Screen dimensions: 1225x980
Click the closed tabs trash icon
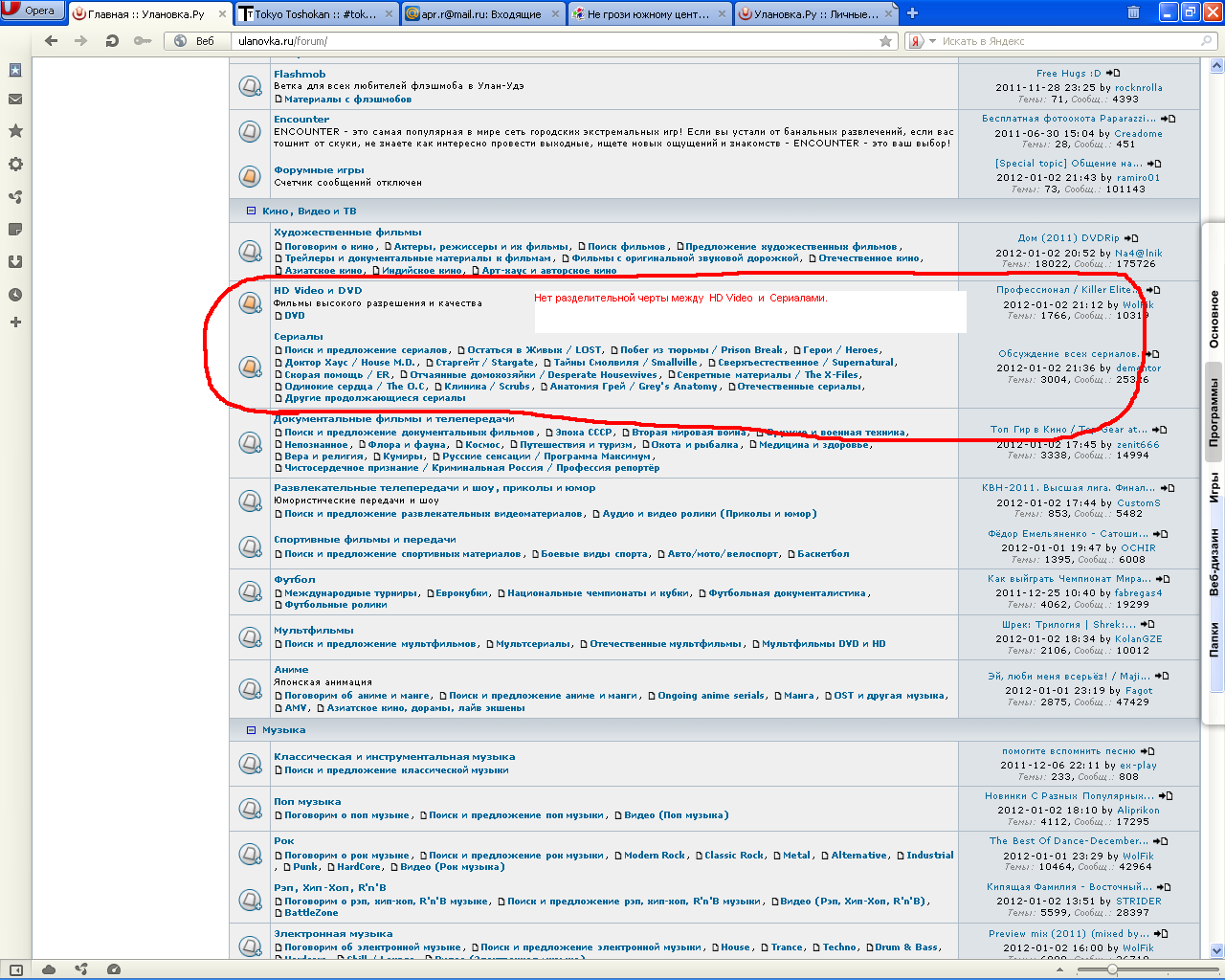click(1133, 12)
